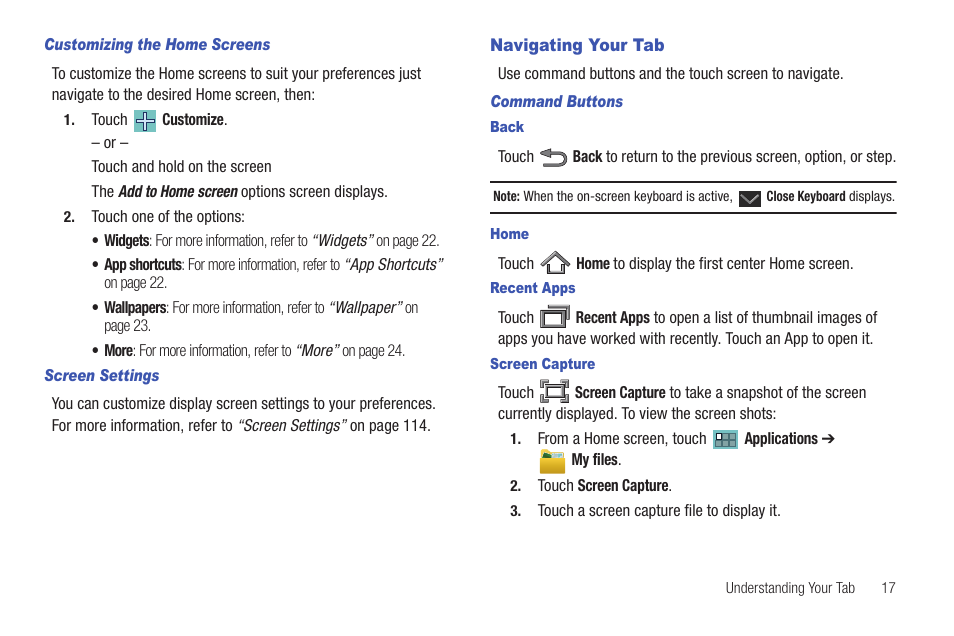Image resolution: width=954 pixels, height=636 pixels.
Task: Click the italic Add to Home screen text
Action: 178,192
